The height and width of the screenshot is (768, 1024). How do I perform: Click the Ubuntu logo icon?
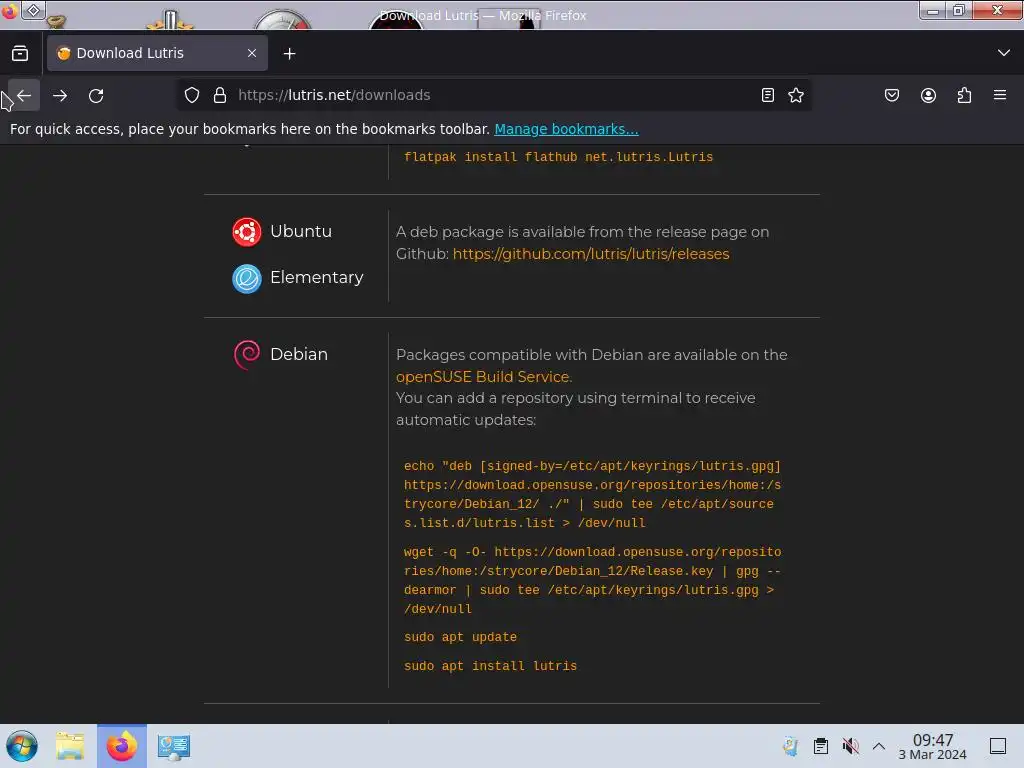click(247, 232)
